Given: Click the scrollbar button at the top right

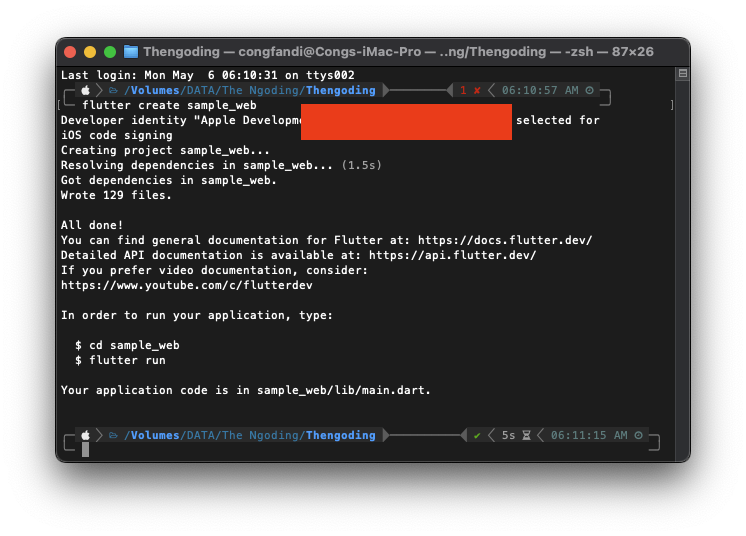Looking at the screenshot, I should (682, 74).
